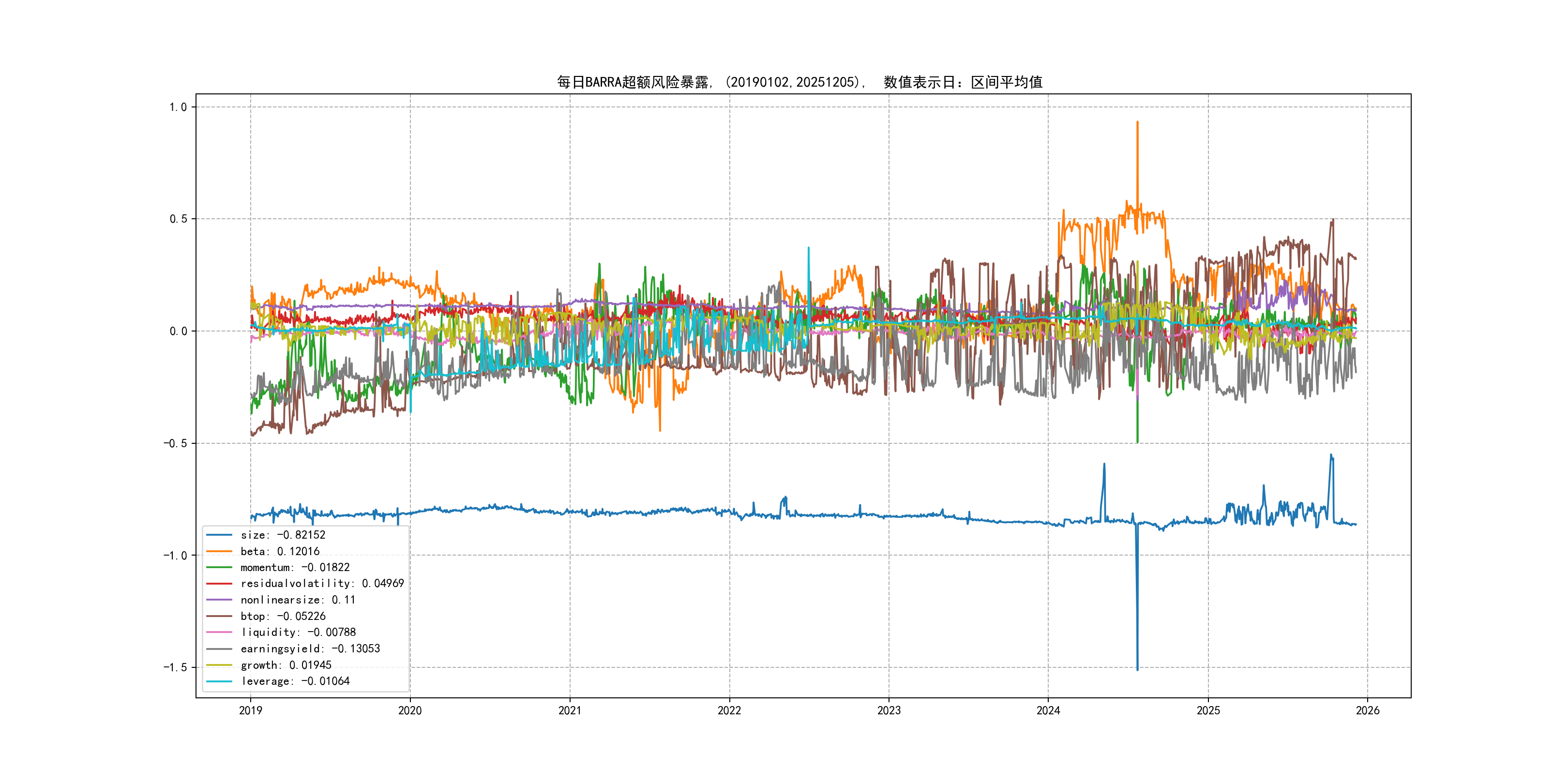
Task: Select the 'growth: 0.01945' legend label
Action: tap(286, 665)
